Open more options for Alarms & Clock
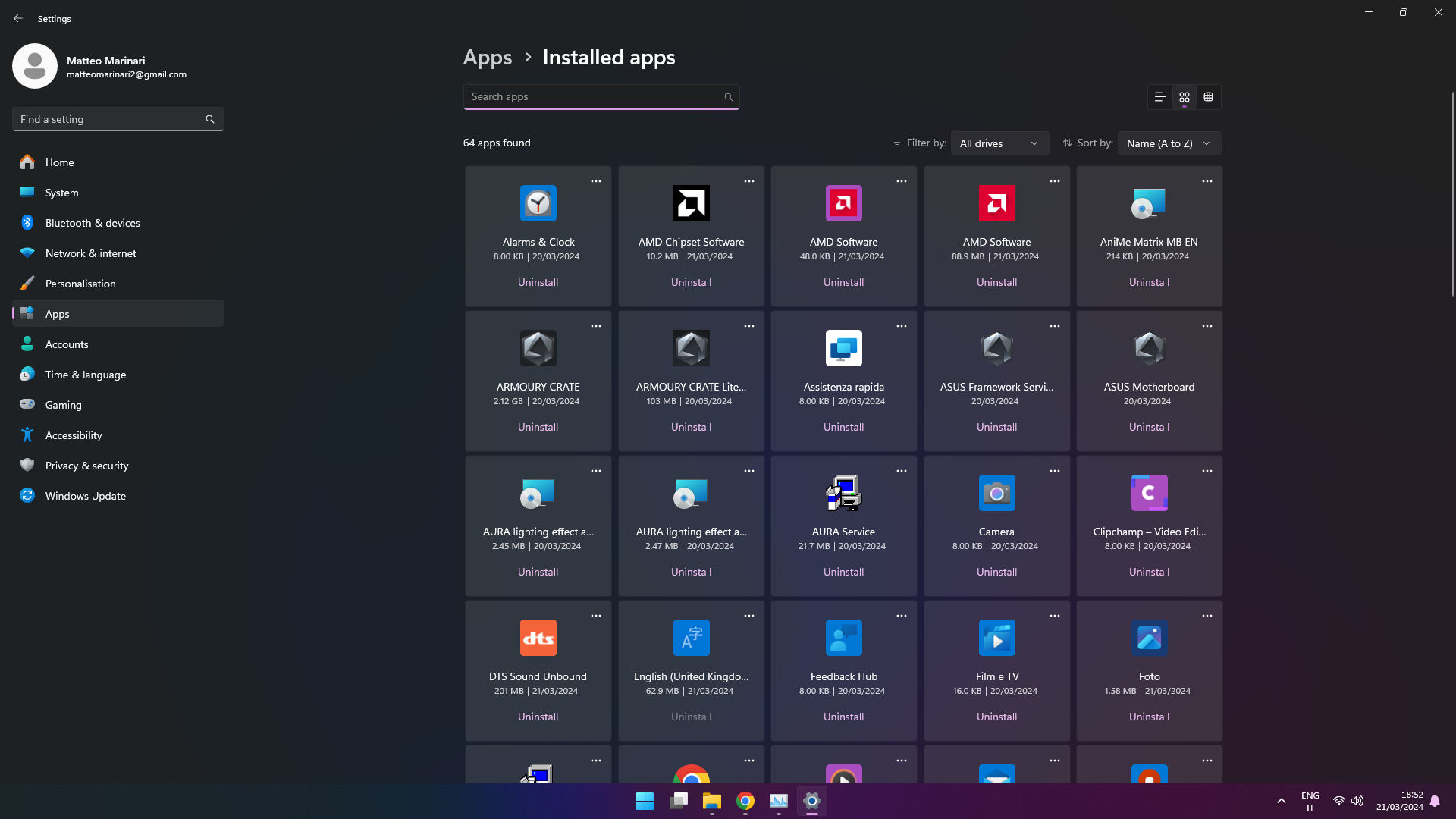The height and width of the screenshot is (819, 1456). [x=596, y=181]
